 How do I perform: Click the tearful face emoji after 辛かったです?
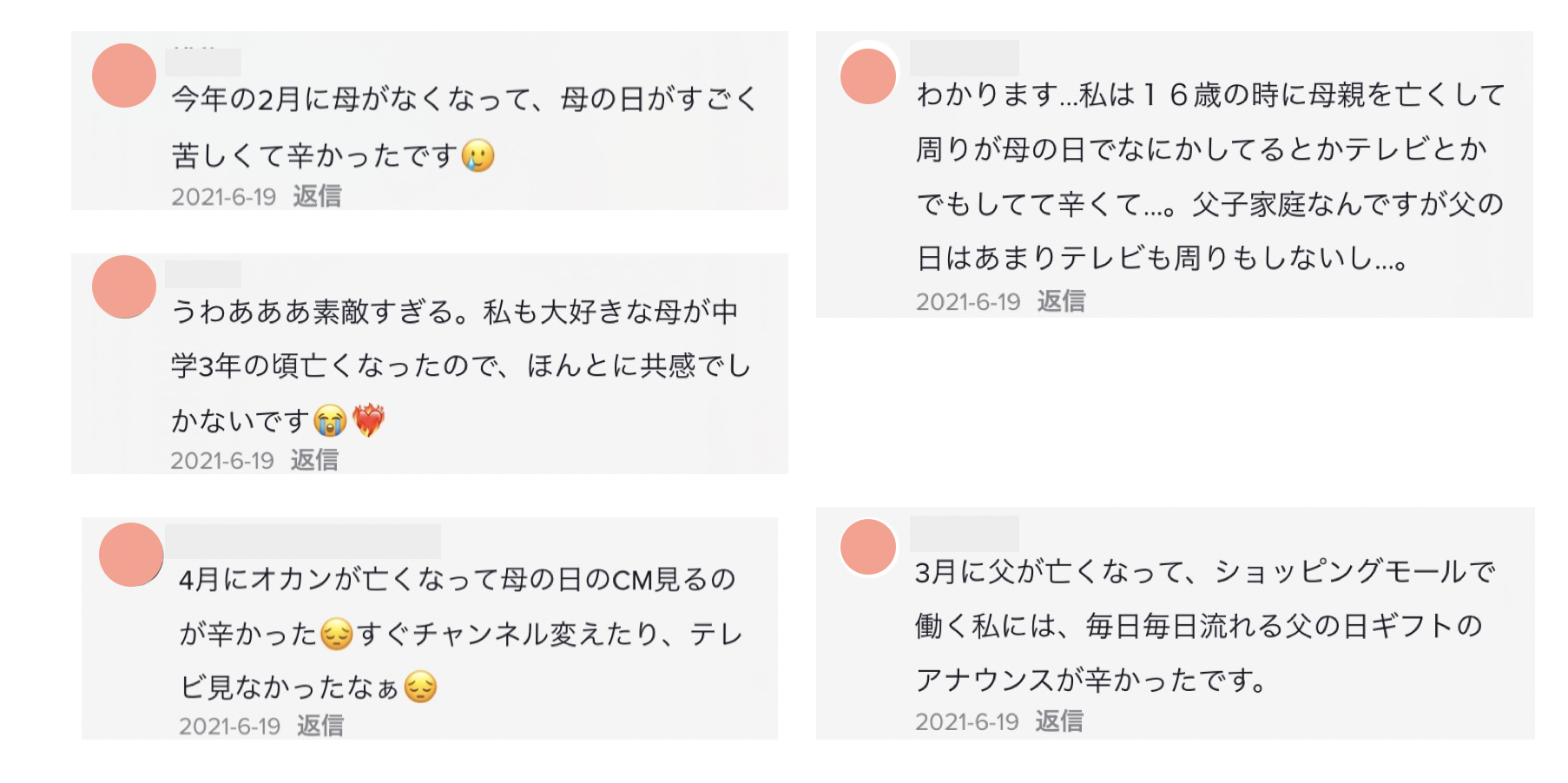(478, 155)
